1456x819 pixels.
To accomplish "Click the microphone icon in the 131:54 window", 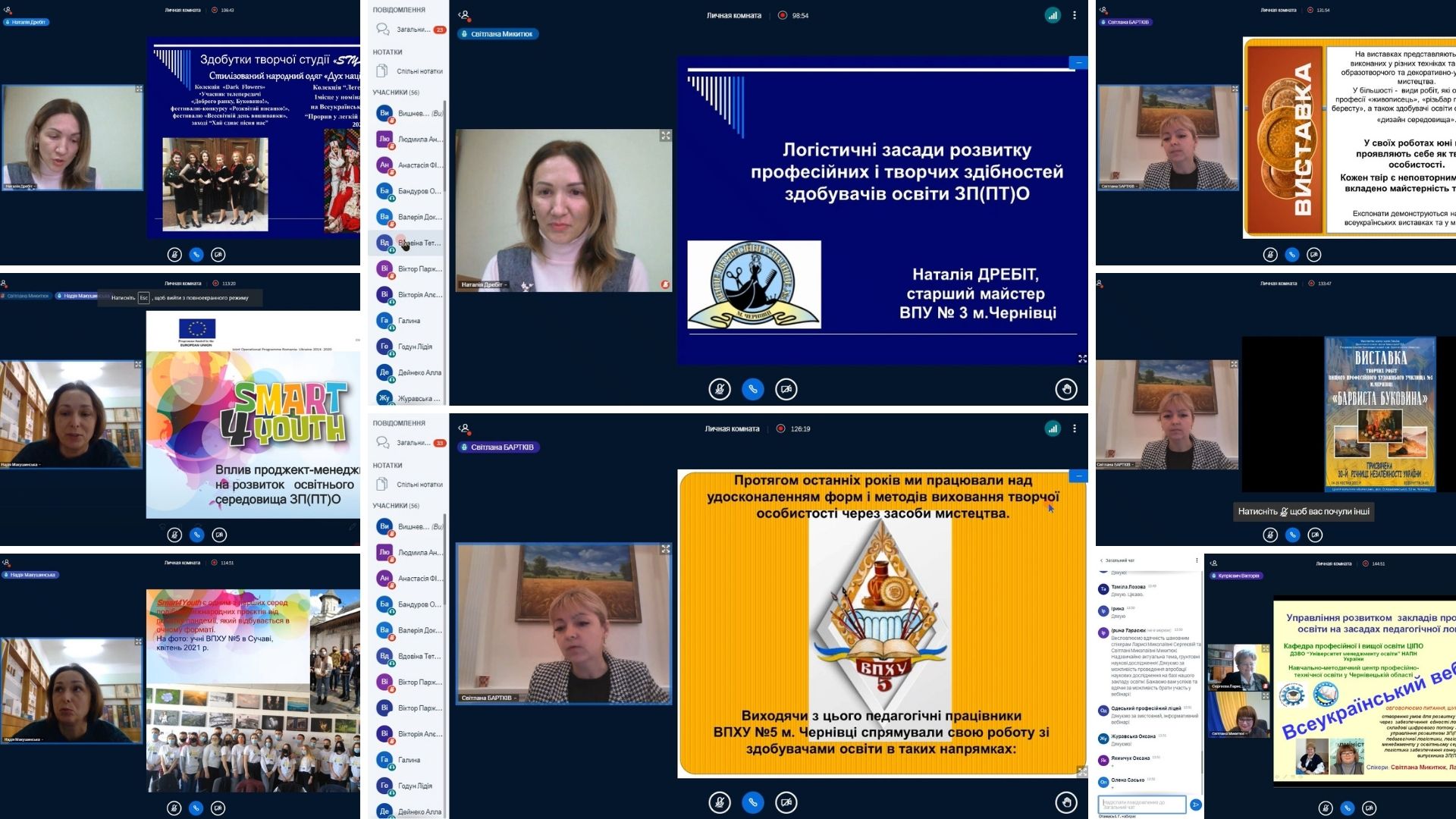I will pos(1270,255).
